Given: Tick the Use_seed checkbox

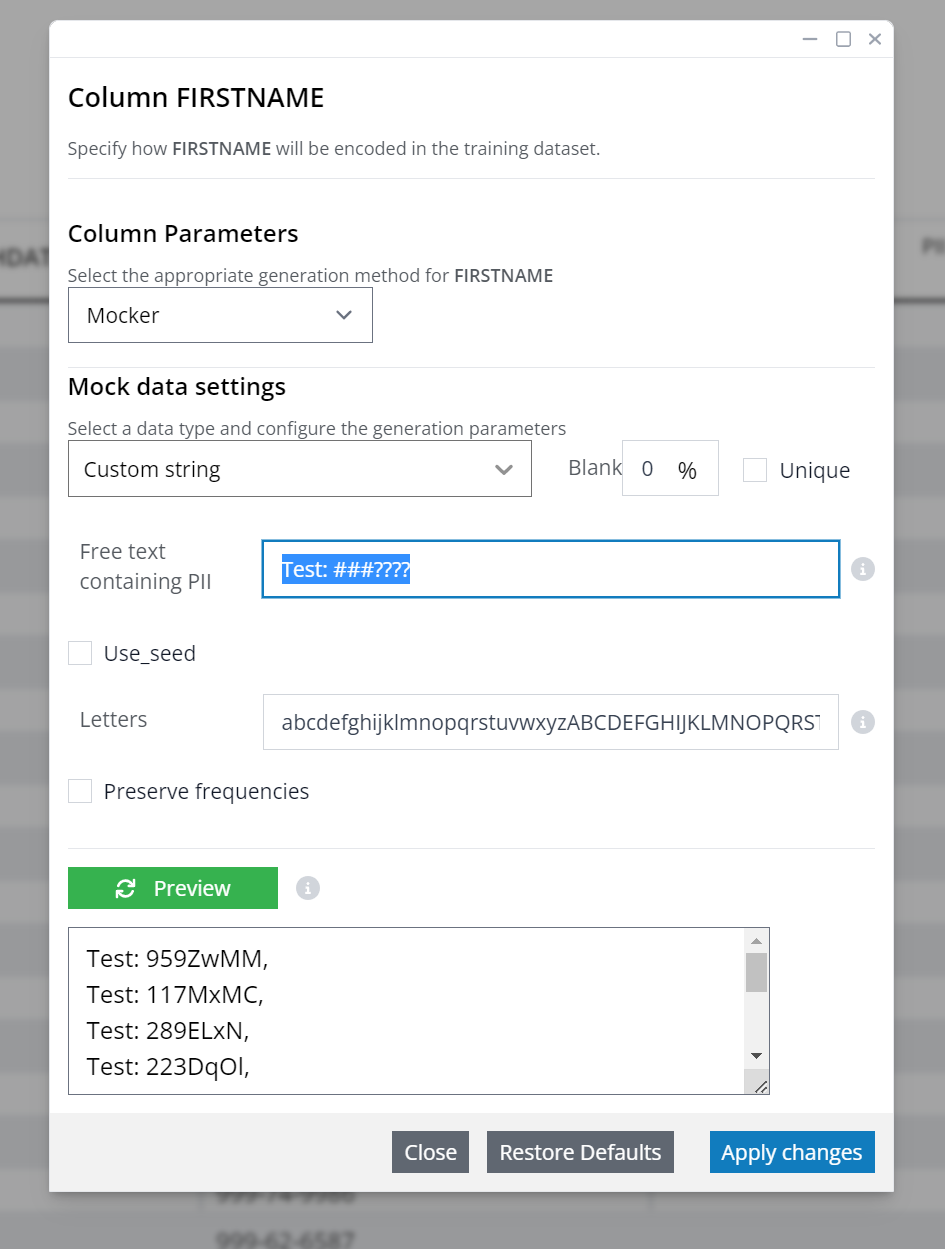Looking at the screenshot, I should pos(80,654).
